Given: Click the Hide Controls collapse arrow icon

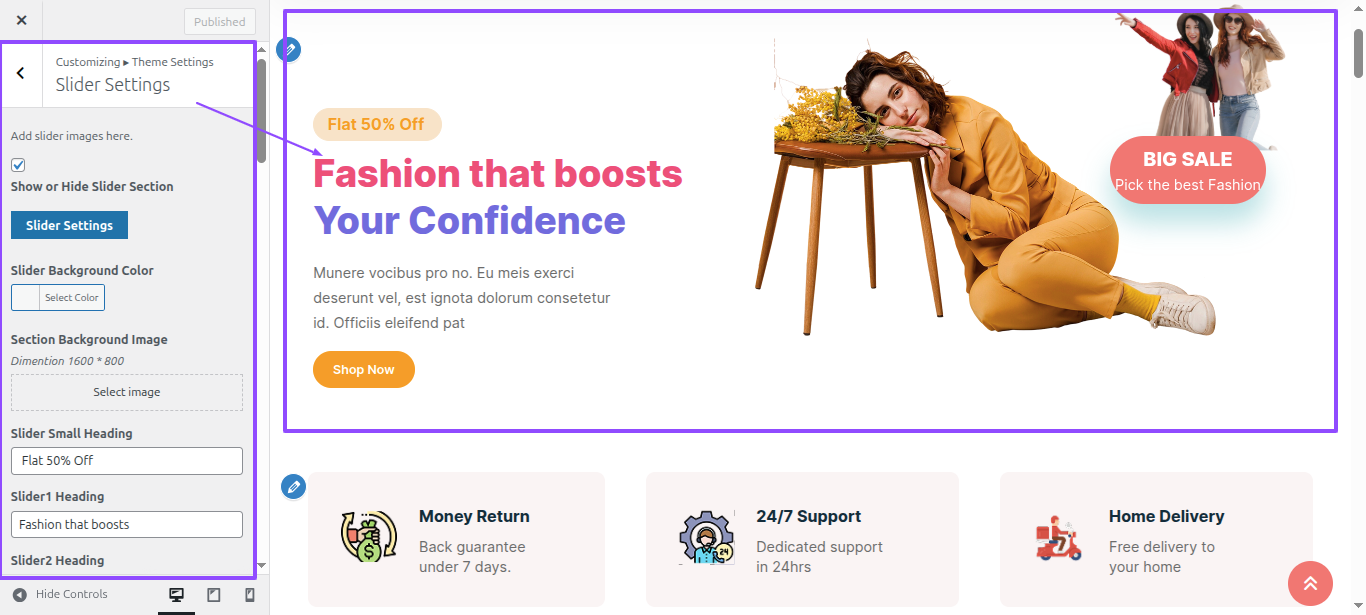Looking at the screenshot, I should pyautogui.click(x=20, y=594).
